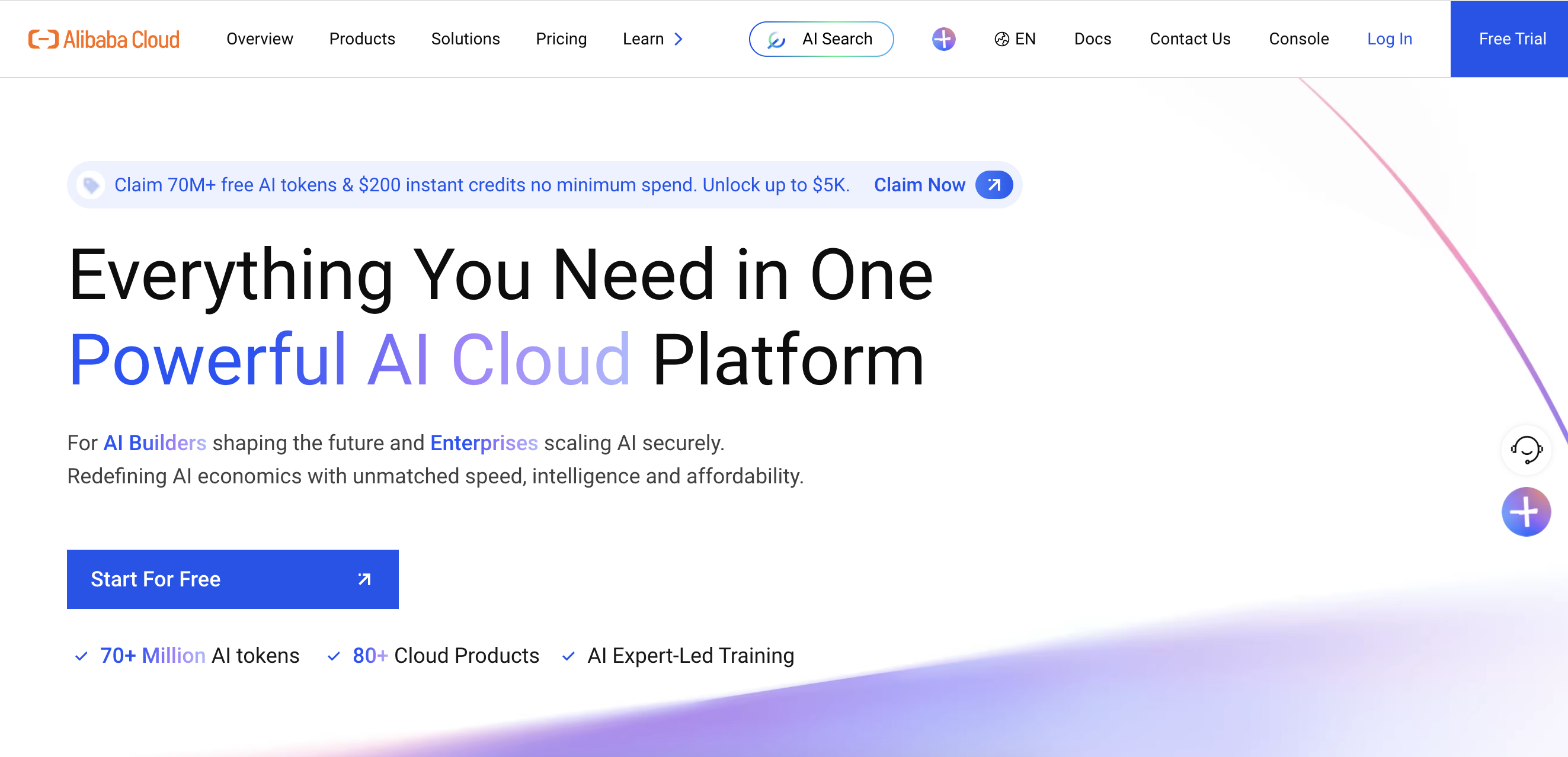Viewport: 1568px width, 757px height.
Task: Click the purple plus icon in navbar
Action: pos(943,39)
